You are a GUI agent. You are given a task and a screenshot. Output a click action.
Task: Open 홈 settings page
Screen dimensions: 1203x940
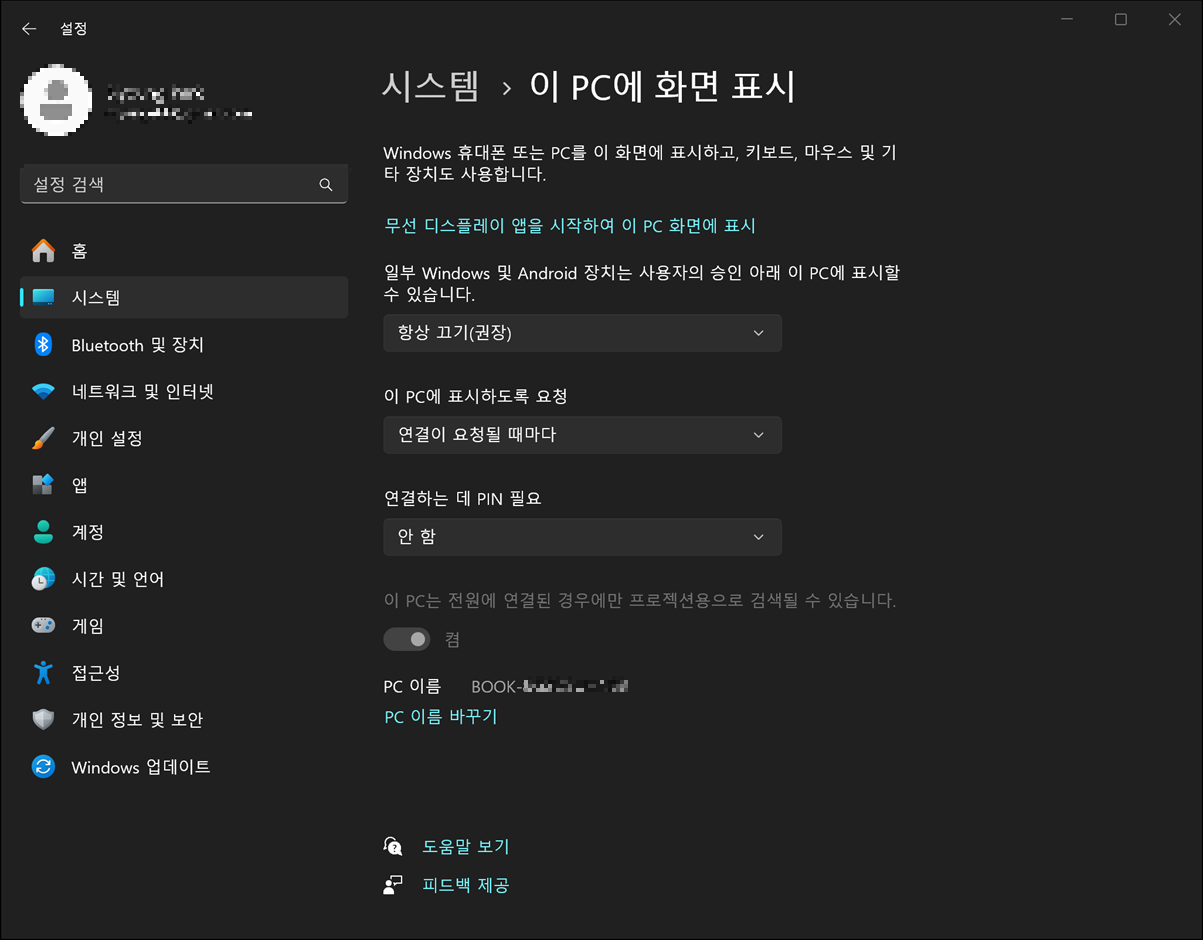[184, 251]
